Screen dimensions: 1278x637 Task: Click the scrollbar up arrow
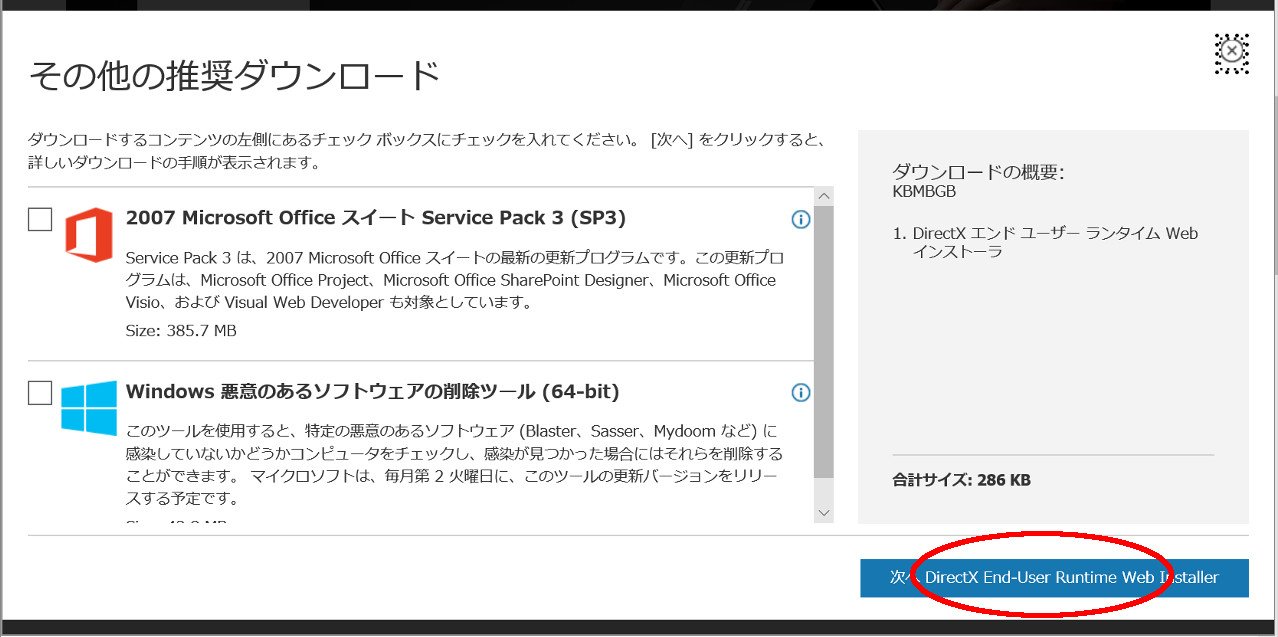pos(824,196)
